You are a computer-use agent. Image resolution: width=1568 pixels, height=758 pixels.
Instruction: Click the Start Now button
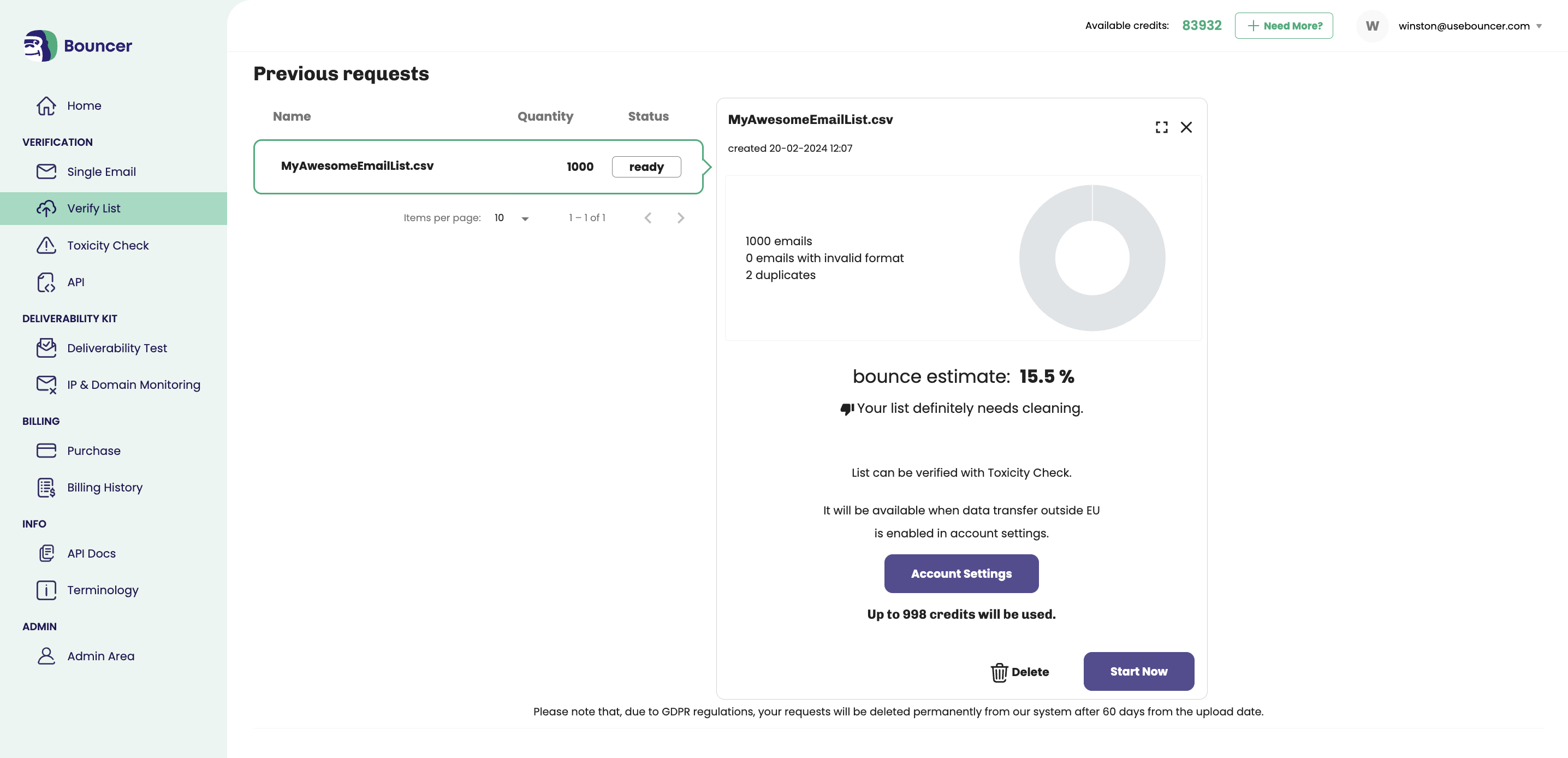[x=1138, y=672]
